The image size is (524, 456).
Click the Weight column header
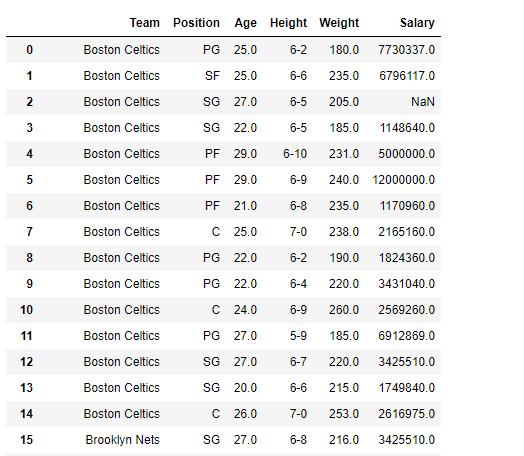339,23
